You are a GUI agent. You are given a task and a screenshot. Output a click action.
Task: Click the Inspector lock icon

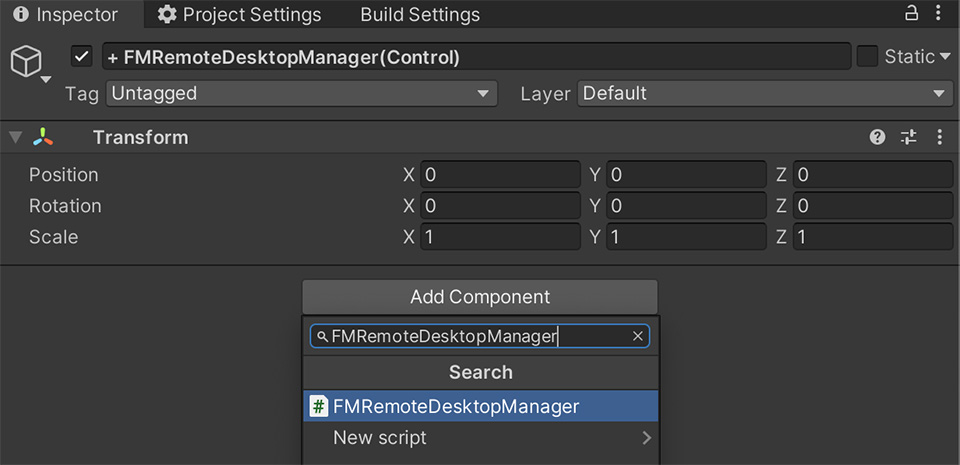click(911, 14)
